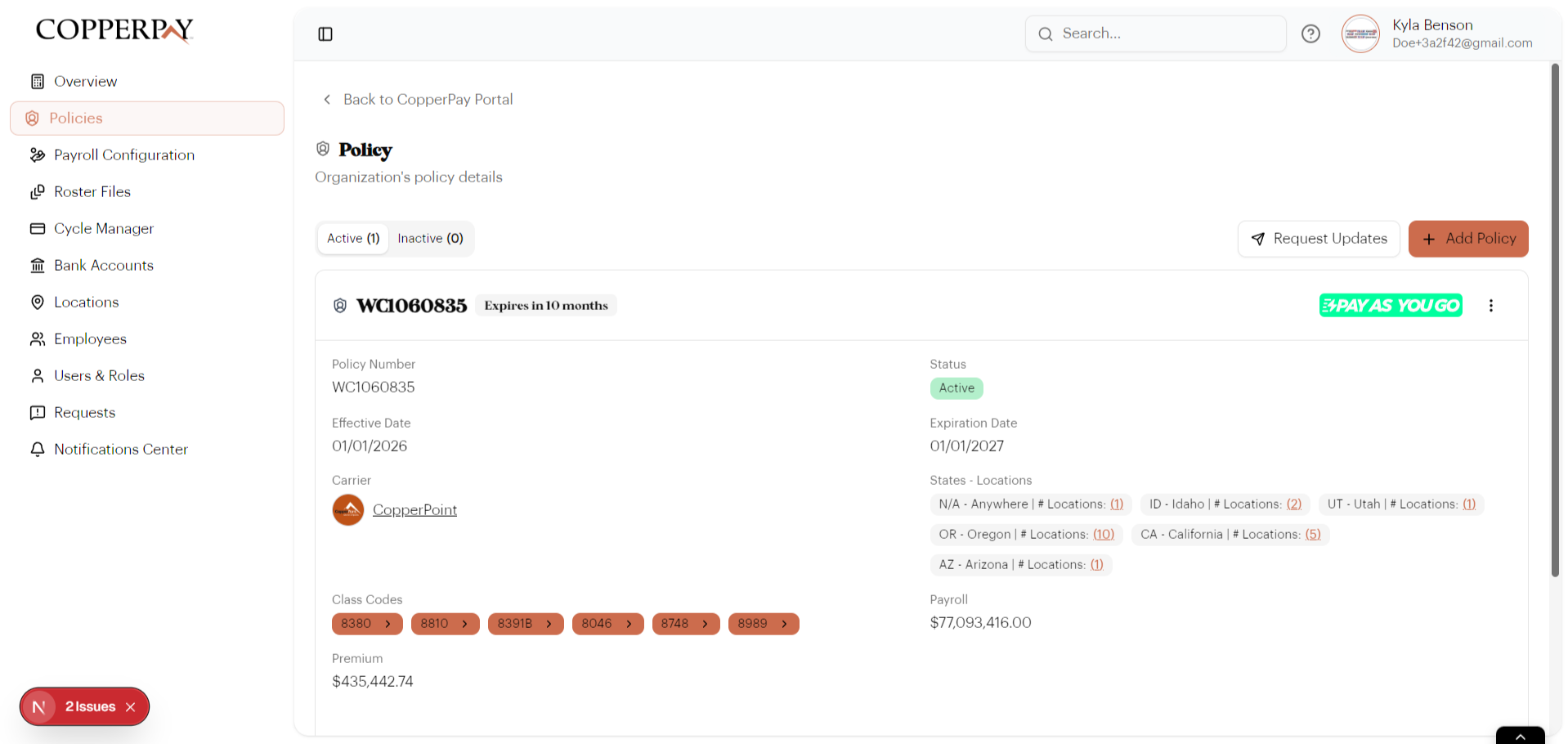1568x744 pixels.
Task: Click the Add Policy button
Action: pyautogui.click(x=1467, y=239)
